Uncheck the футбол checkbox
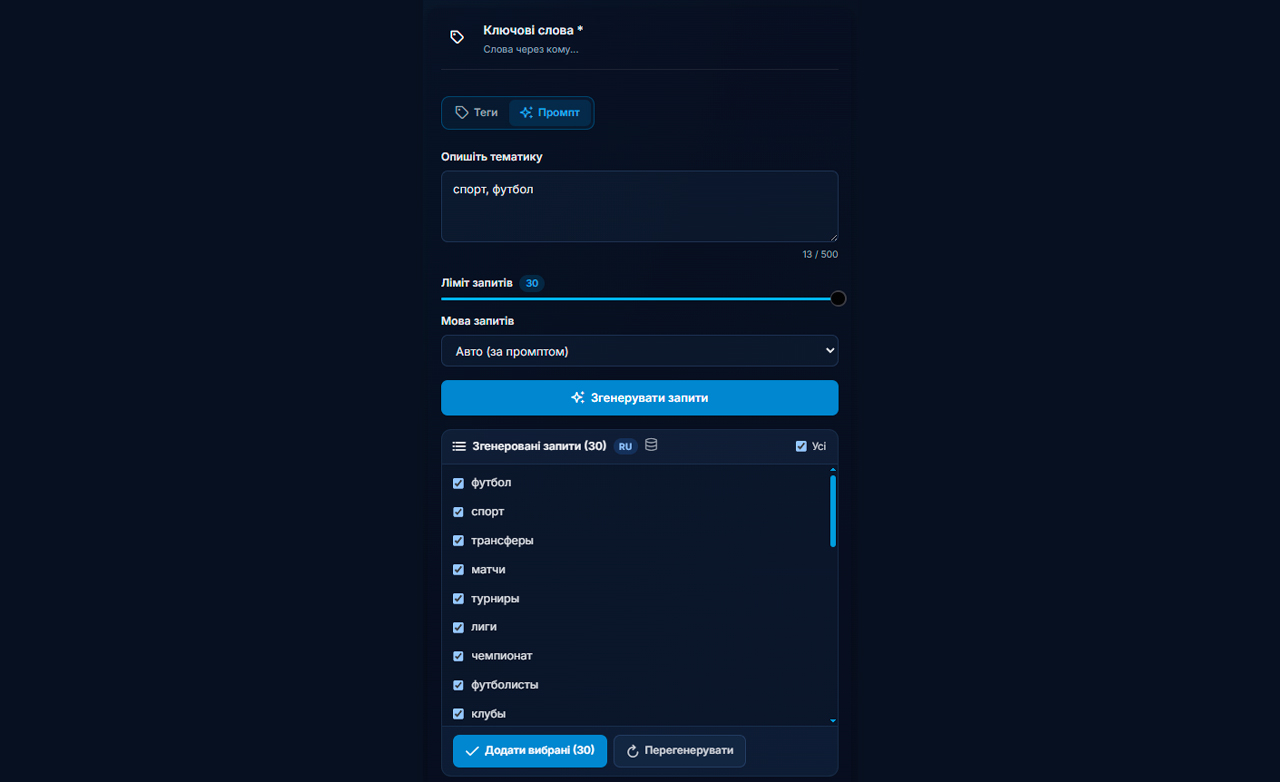 coord(458,483)
